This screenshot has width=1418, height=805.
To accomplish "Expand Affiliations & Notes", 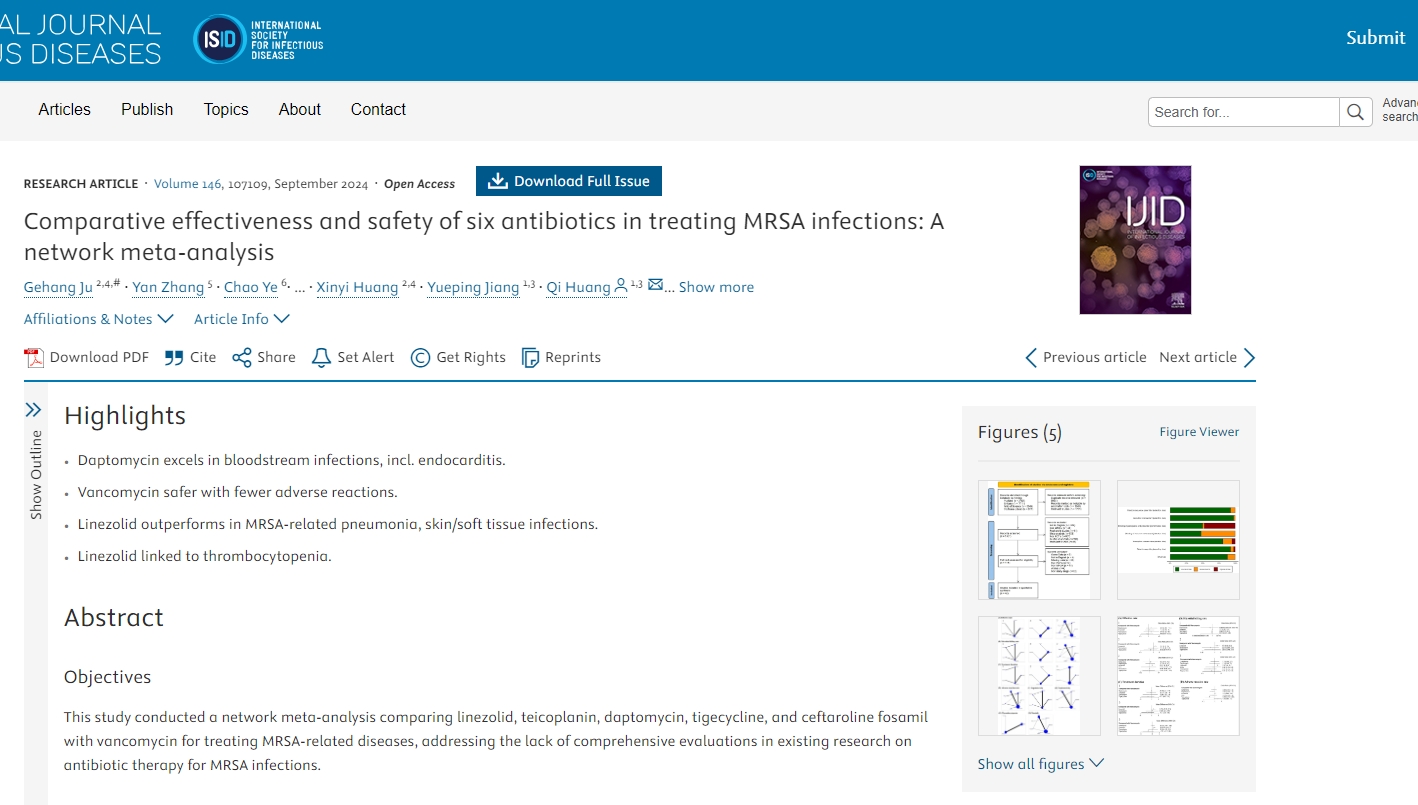I will click(x=99, y=319).
